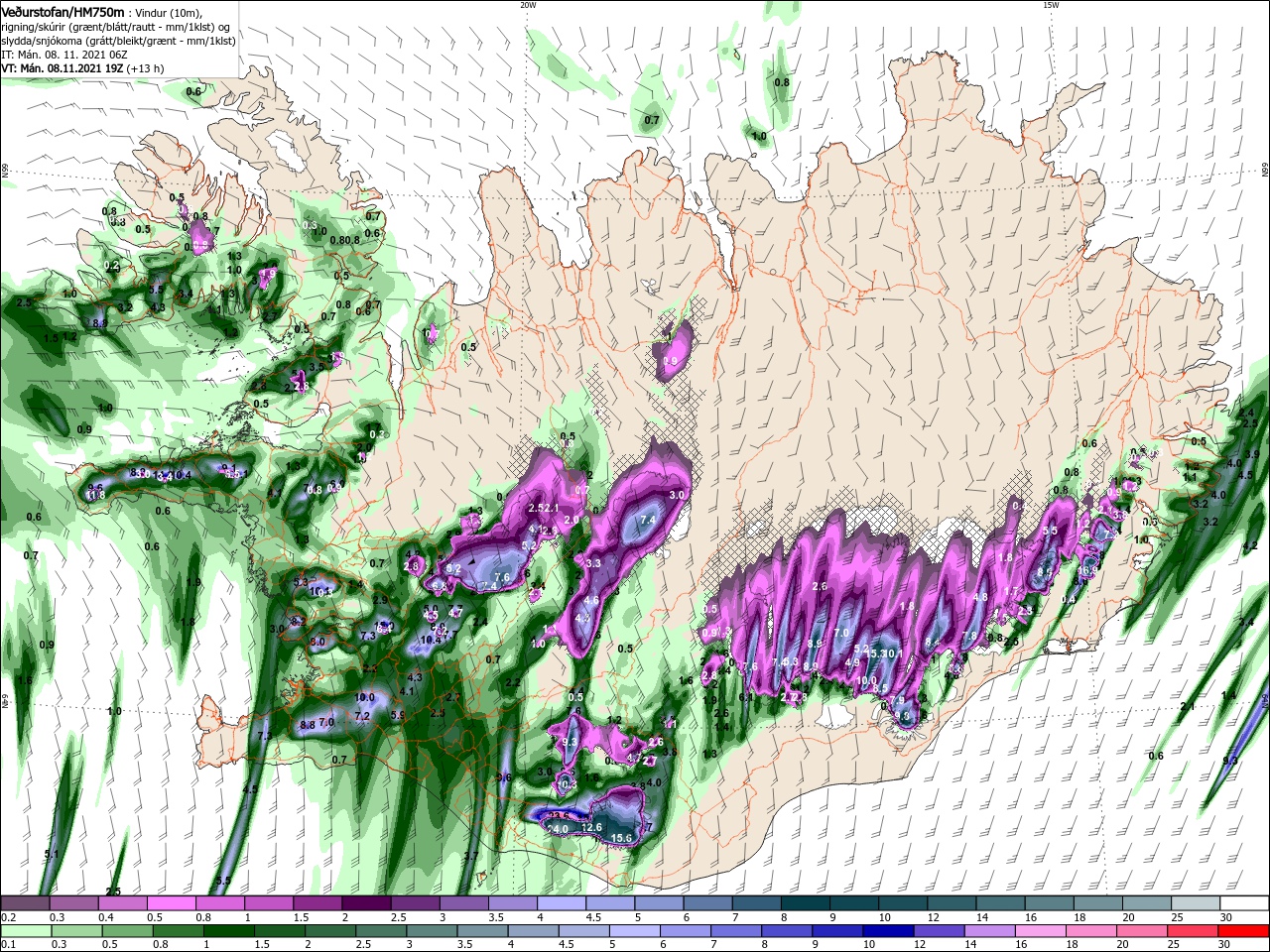Click pale green swatch between 0.1 and 0.3, bottom row
The image size is (1270, 952).
pos(25,931)
